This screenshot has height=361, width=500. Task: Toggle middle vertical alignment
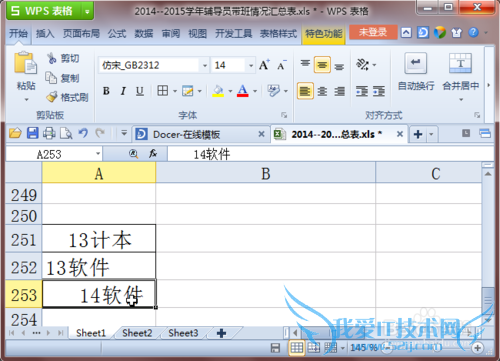(322, 65)
